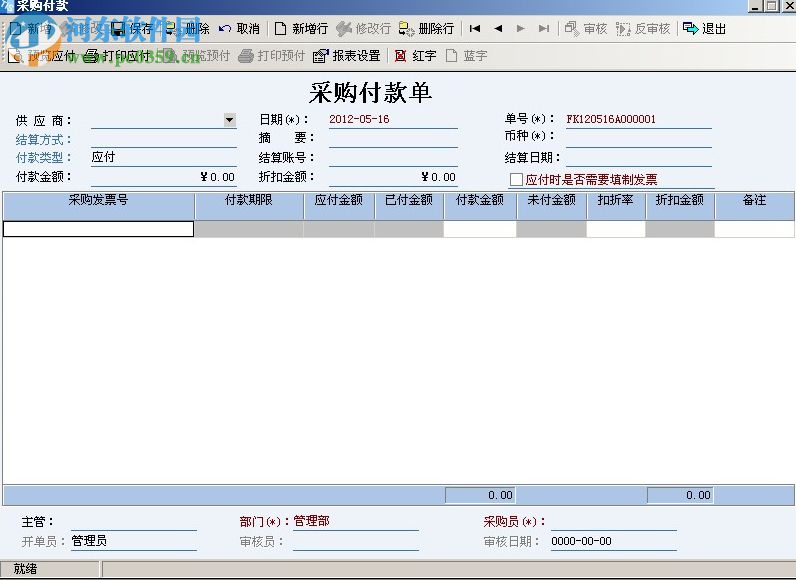This screenshot has height=580, width=796.
Task: Click the 未付金额 column header
Action: (551, 206)
